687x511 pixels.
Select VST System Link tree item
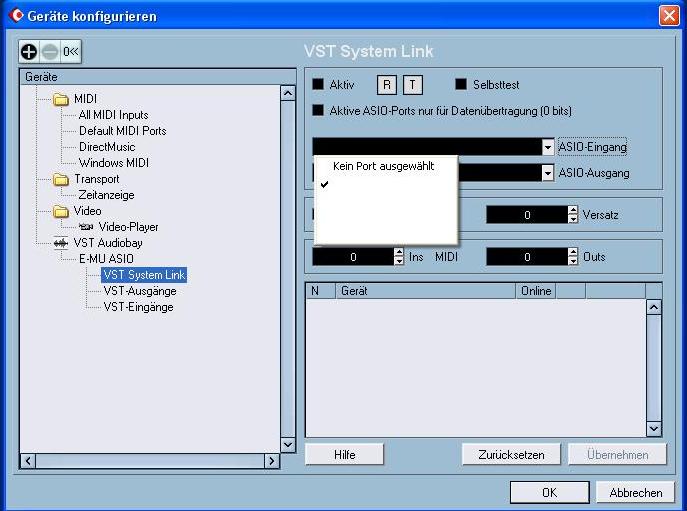pyautogui.click(x=144, y=275)
